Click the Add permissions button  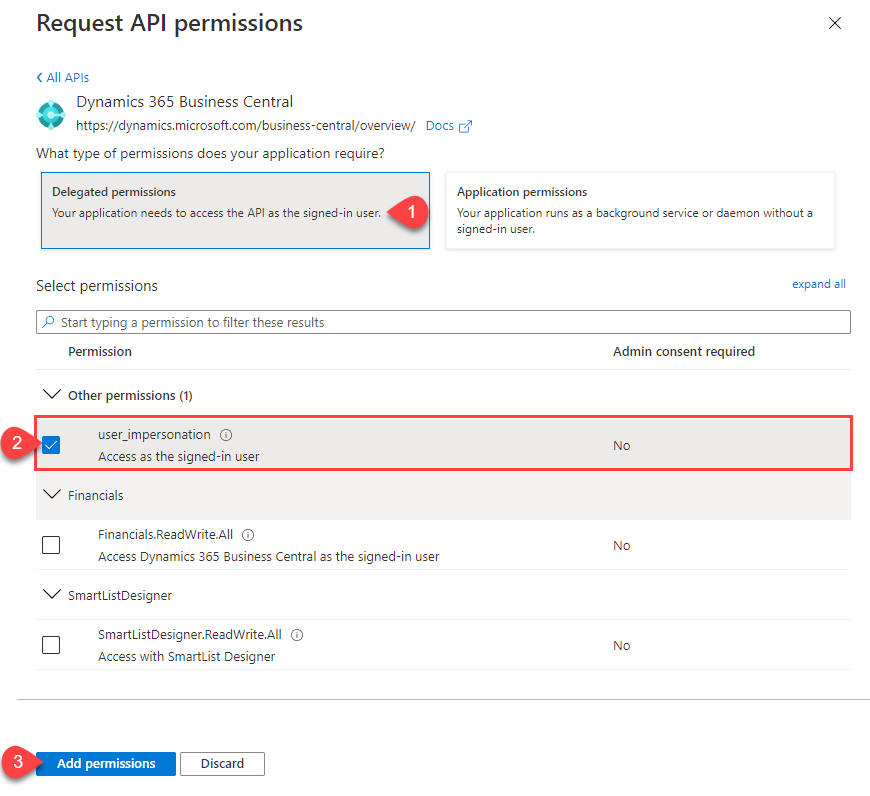click(106, 764)
